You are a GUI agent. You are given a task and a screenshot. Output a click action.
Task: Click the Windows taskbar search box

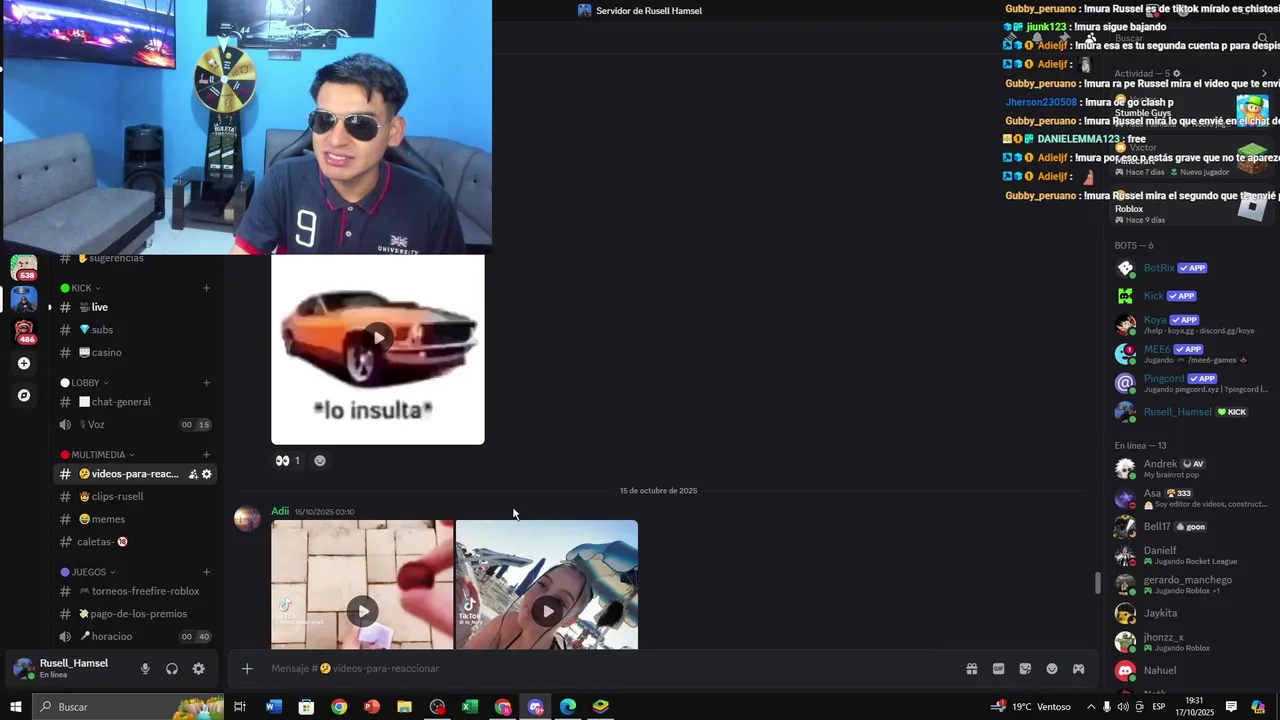[x=128, y=707]
